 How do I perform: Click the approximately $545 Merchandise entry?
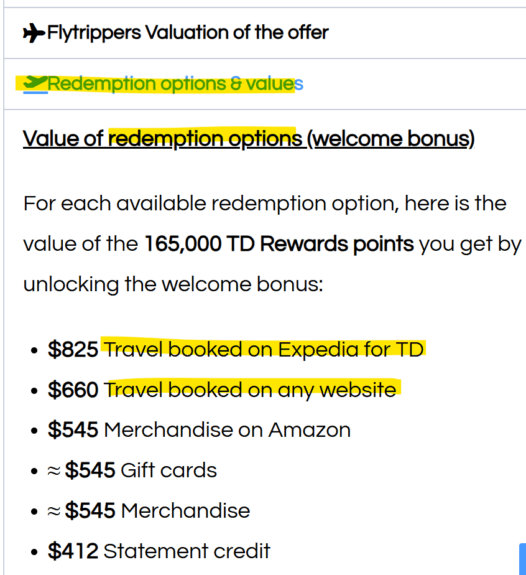[149, 510]
